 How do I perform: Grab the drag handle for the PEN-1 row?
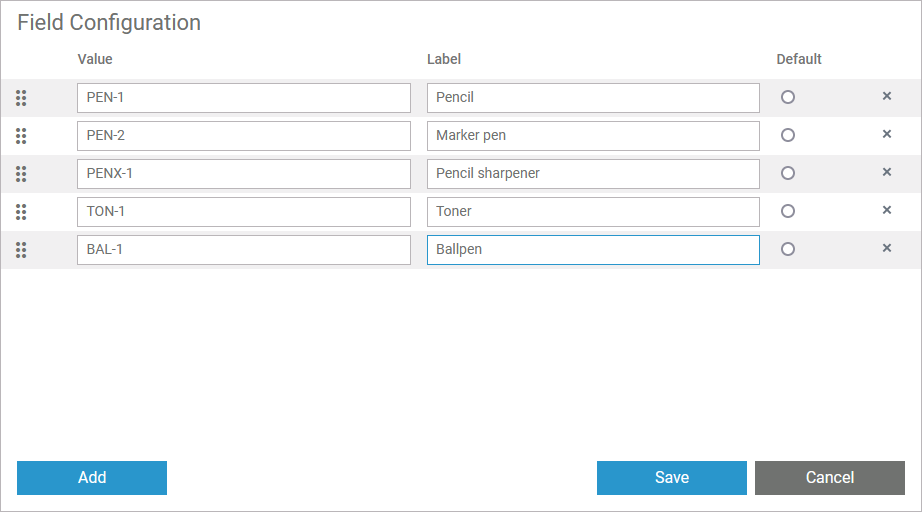coord(21,98)
